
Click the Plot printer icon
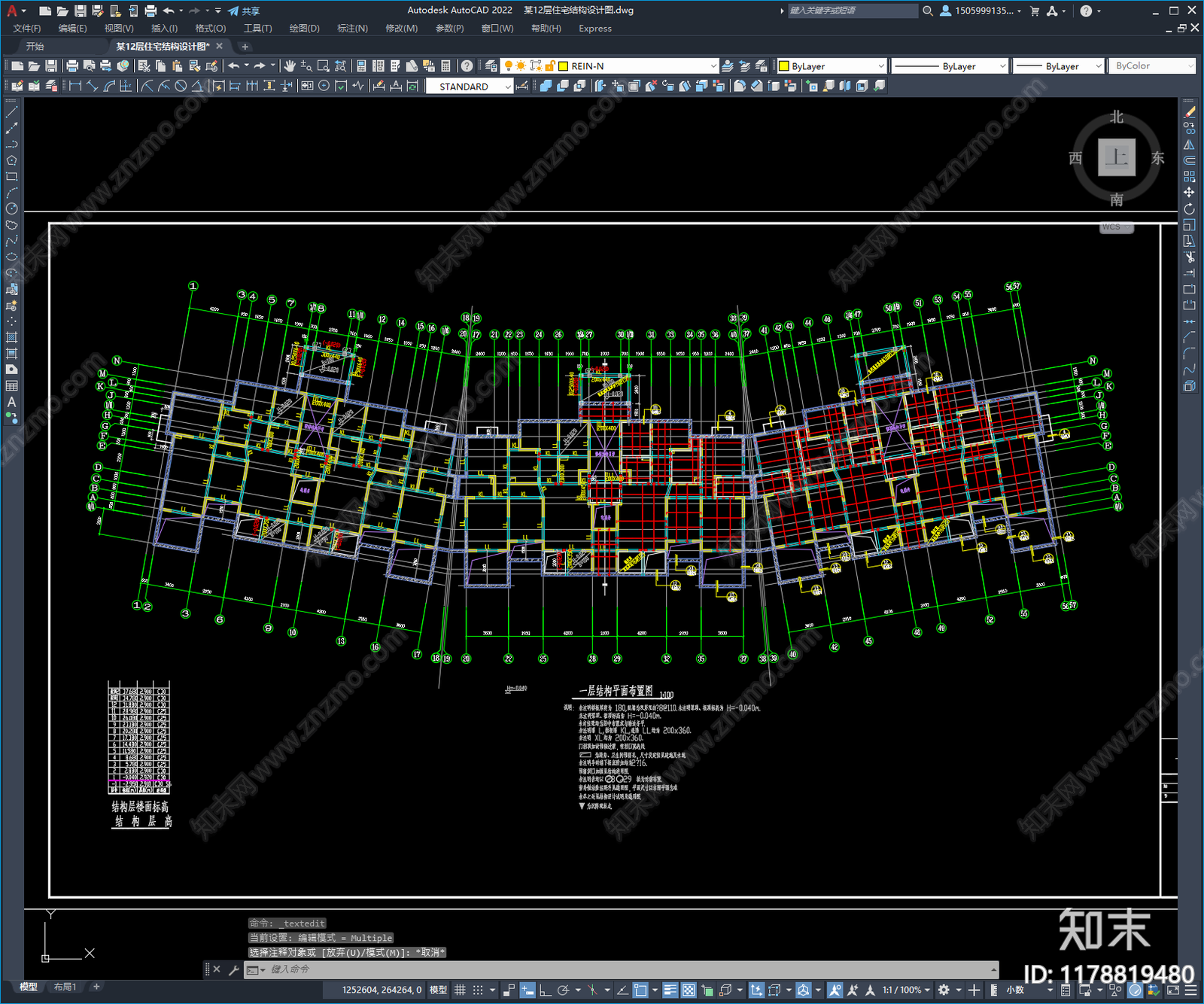coord(72,66)
